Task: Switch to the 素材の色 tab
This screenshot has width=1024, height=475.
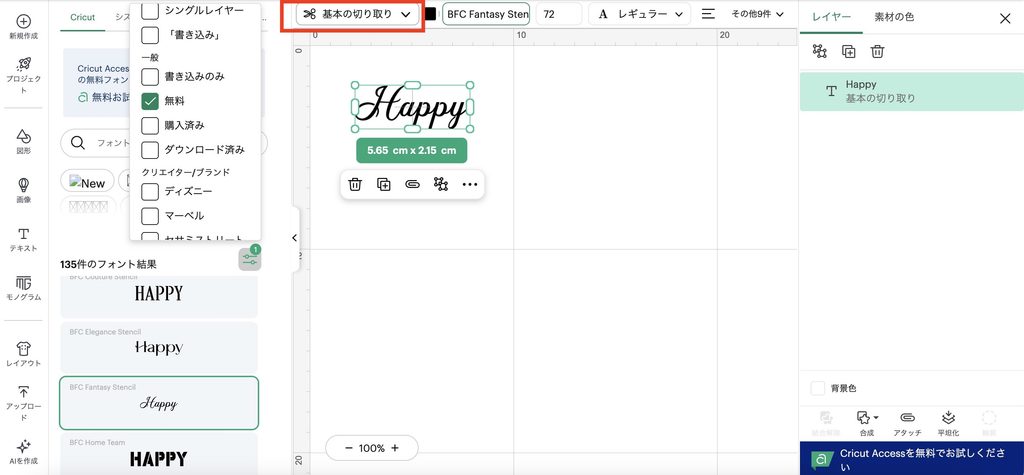Action: click(894, 18)
